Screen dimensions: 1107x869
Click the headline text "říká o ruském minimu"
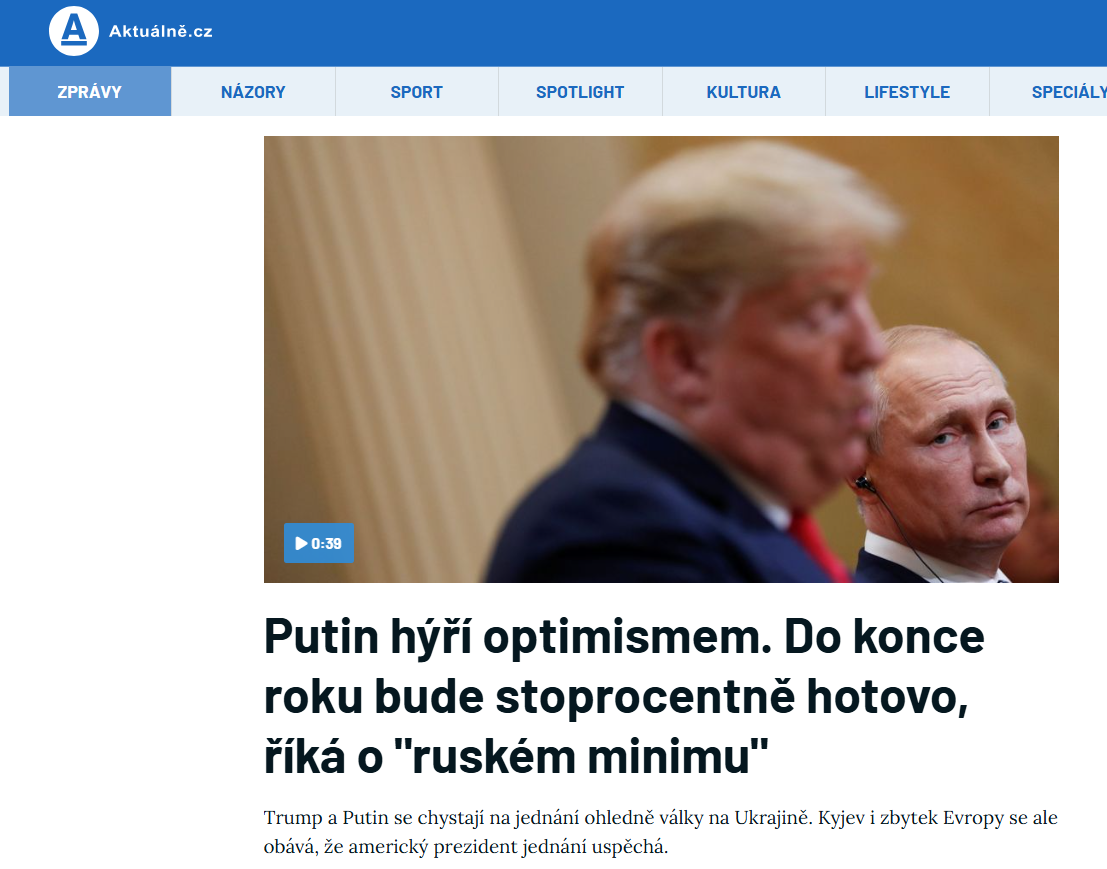(516, 757)
